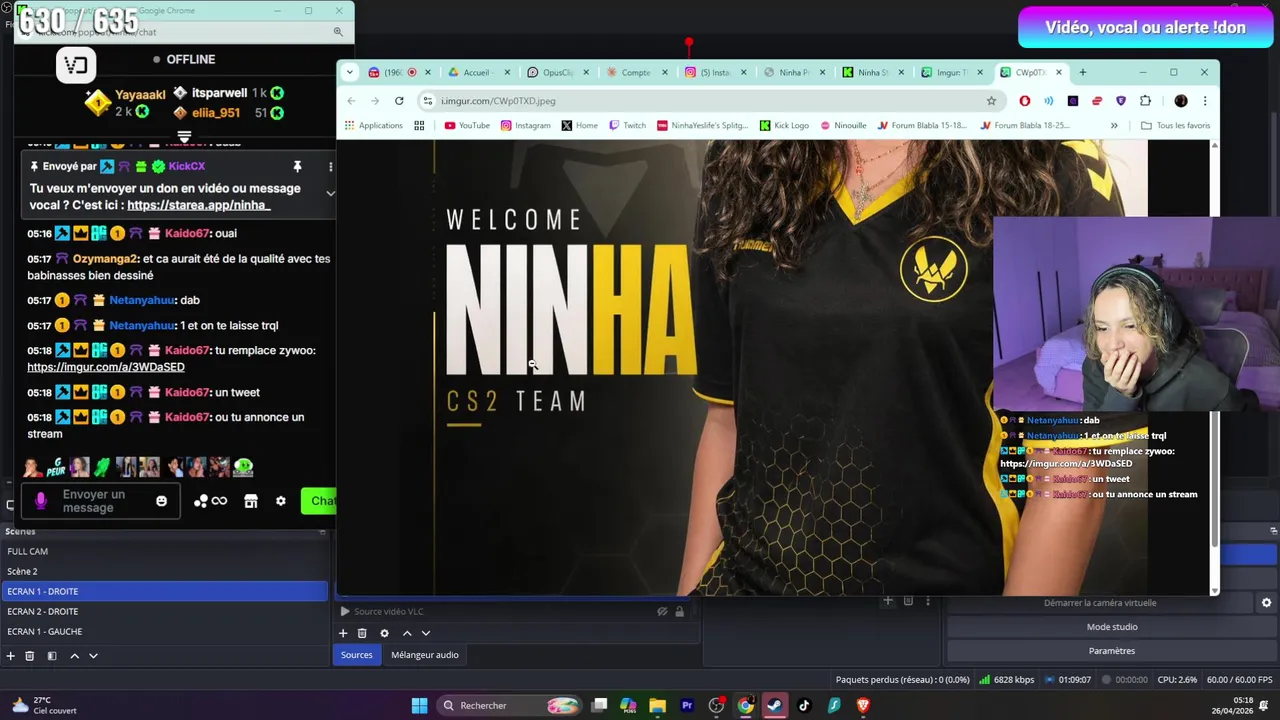Select the ECRAN 2 - DROITE scene
Image resolution: width=1280 pixels, height=720 pixels.
click(x=164, y=611)
